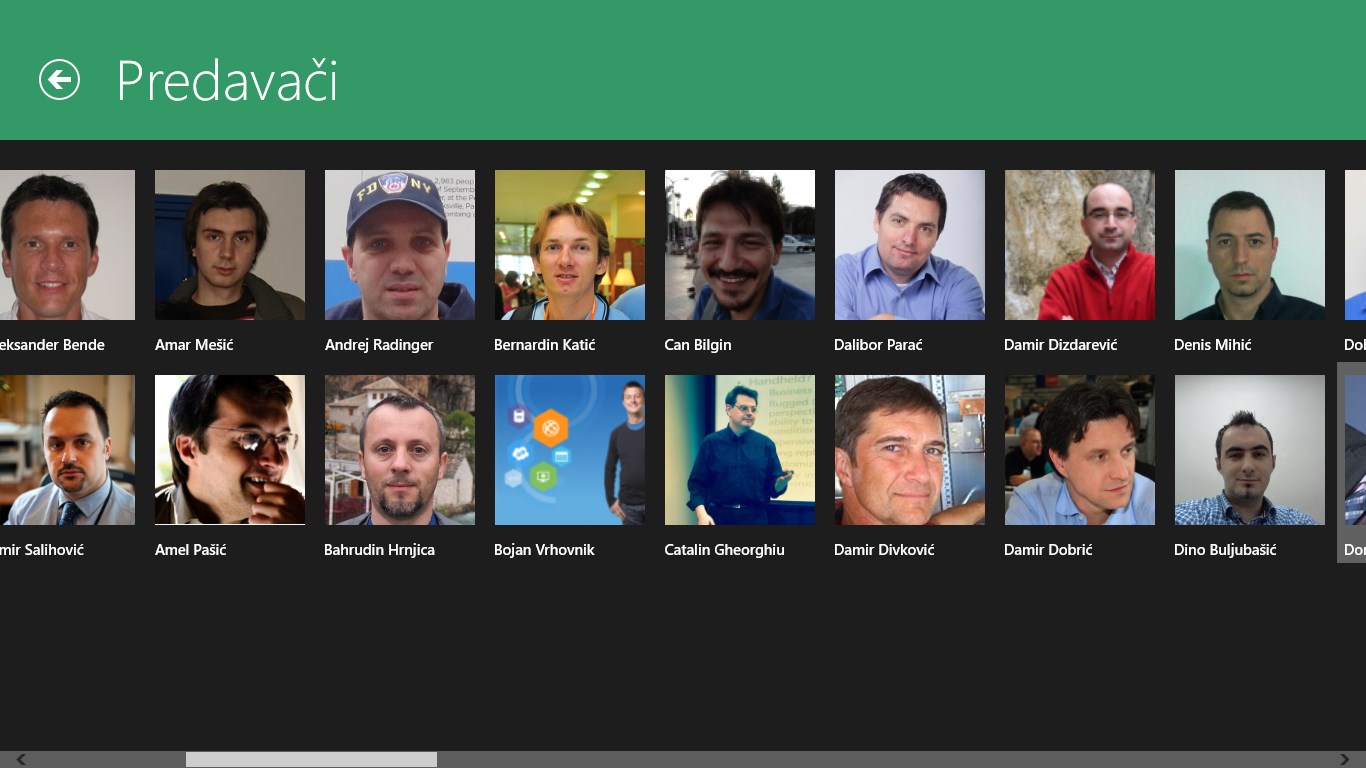Image resolution: width=1366 pixels, height=768 pixels.
Task: Click the Can Bilgin name label
Action: click(x=698, y=345)
